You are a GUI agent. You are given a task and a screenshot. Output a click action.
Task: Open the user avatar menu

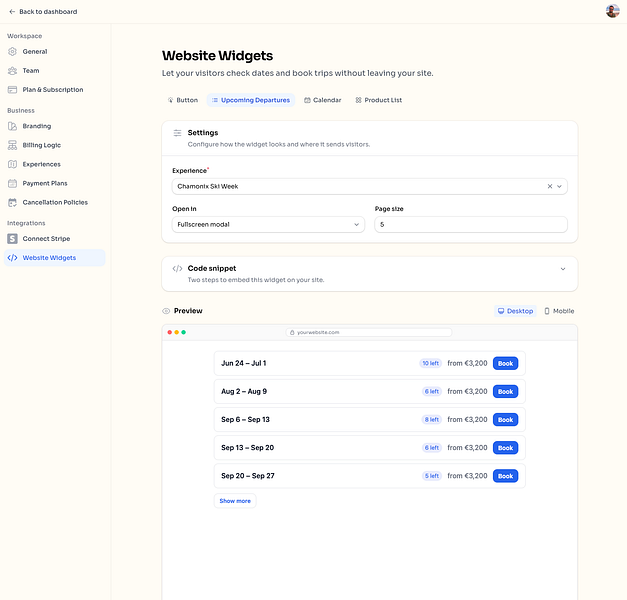click(x=612, y=11)
